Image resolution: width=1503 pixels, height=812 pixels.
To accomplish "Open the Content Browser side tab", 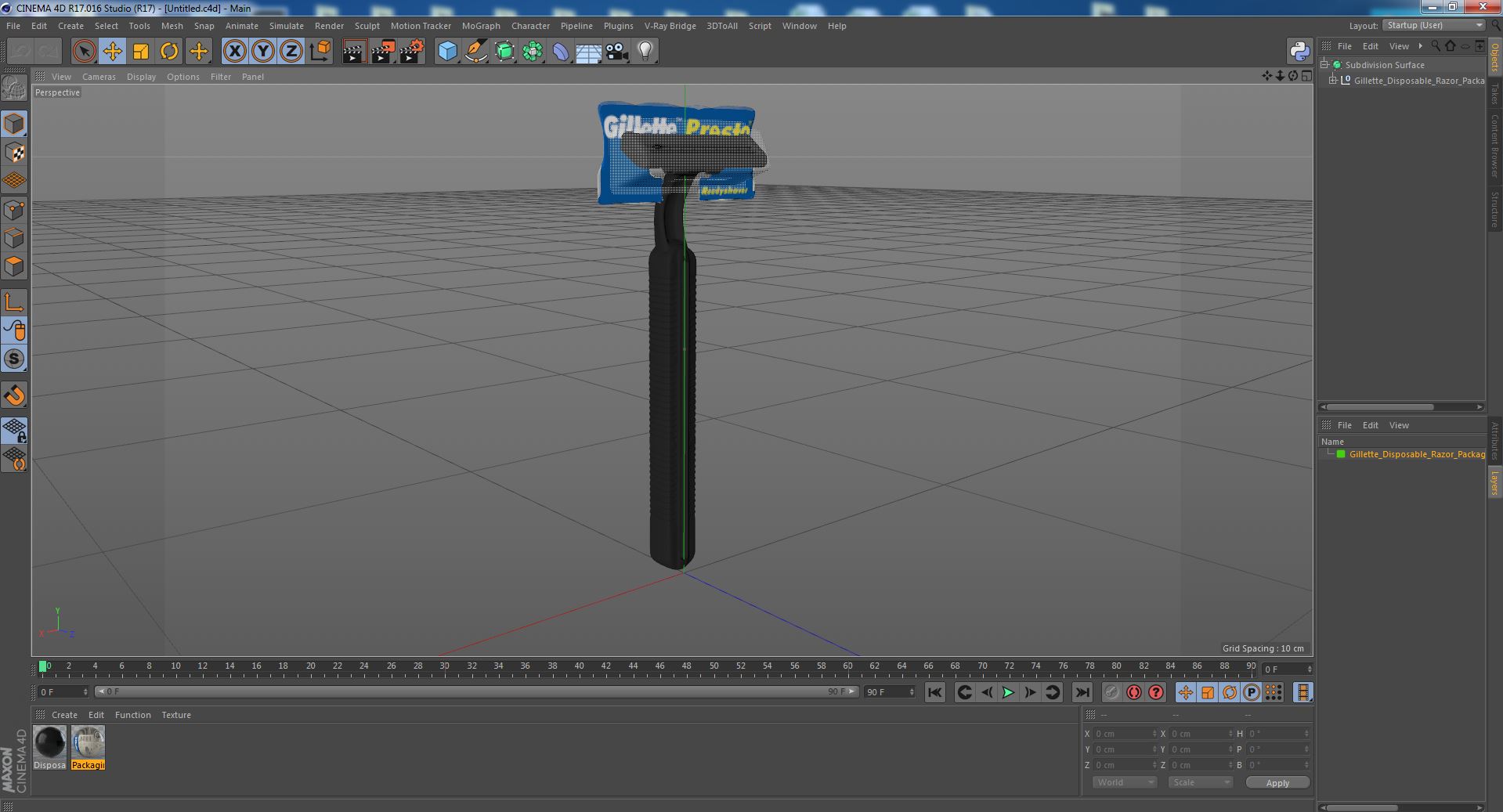I will 1494,146.
